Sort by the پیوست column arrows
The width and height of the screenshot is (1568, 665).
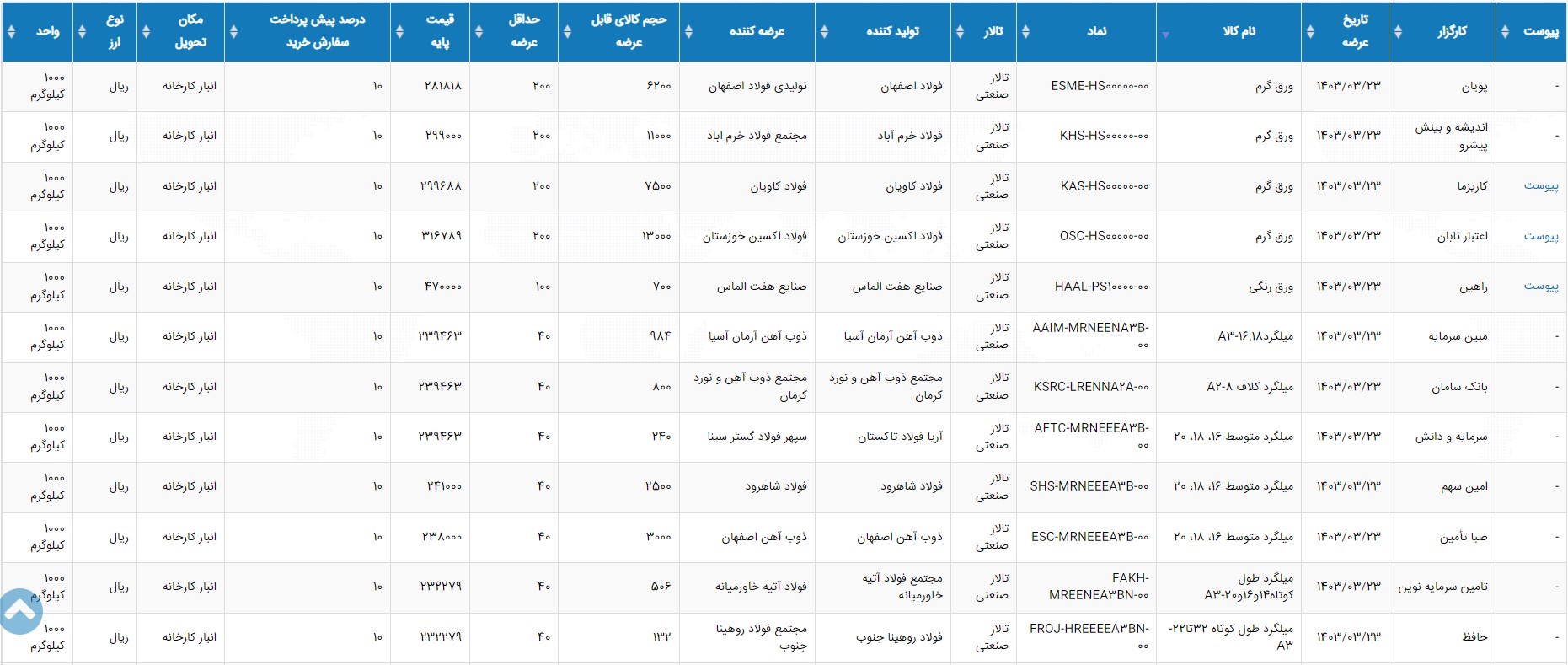click(x=1505, y=31)
